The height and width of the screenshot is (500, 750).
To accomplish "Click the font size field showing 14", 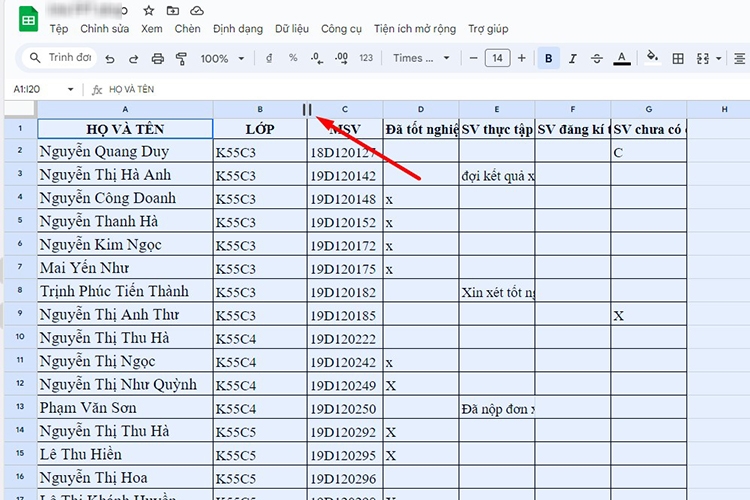I will 497,58.
